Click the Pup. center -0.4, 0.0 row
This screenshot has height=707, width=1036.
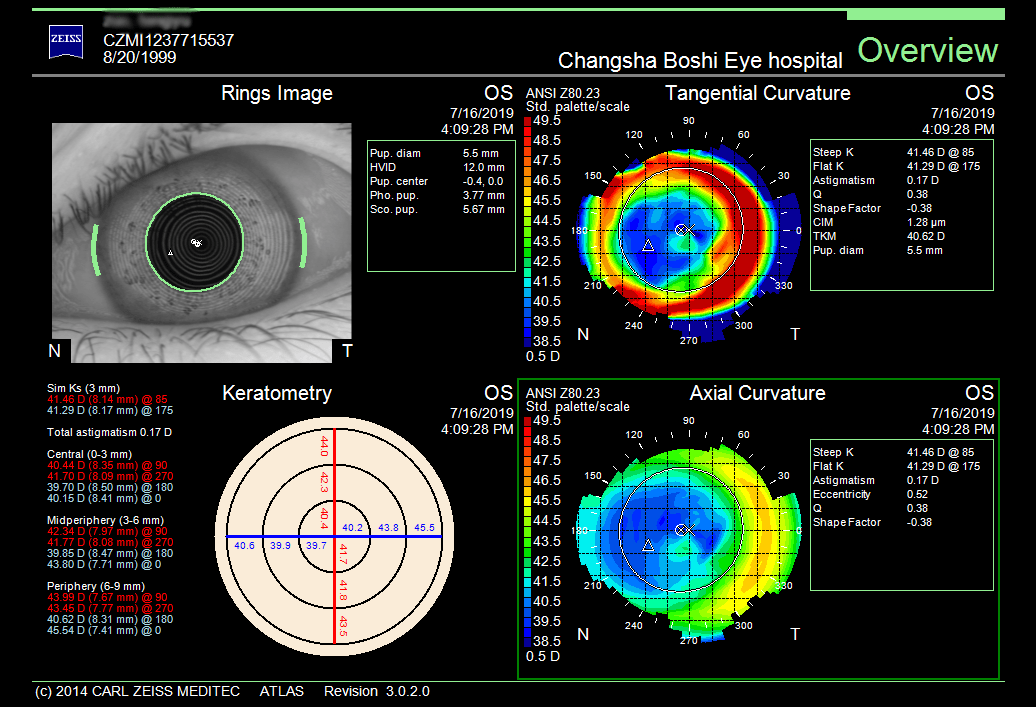437,181
